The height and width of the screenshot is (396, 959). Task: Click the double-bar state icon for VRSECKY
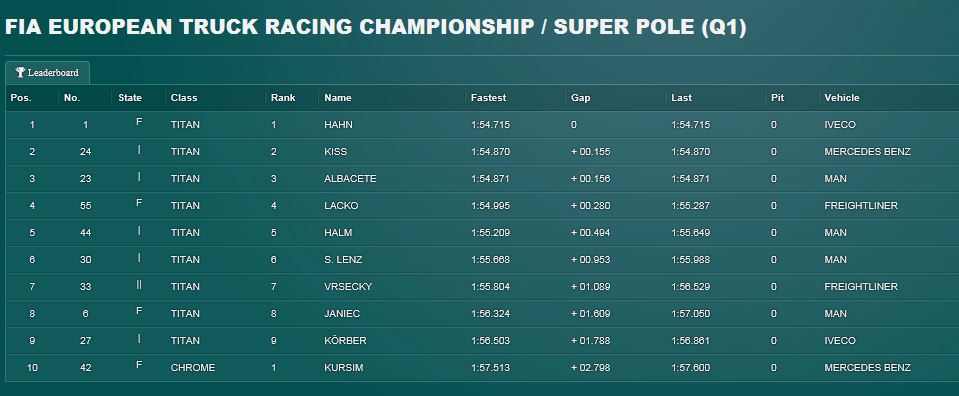pyautogui.click(x=139, y=284)
